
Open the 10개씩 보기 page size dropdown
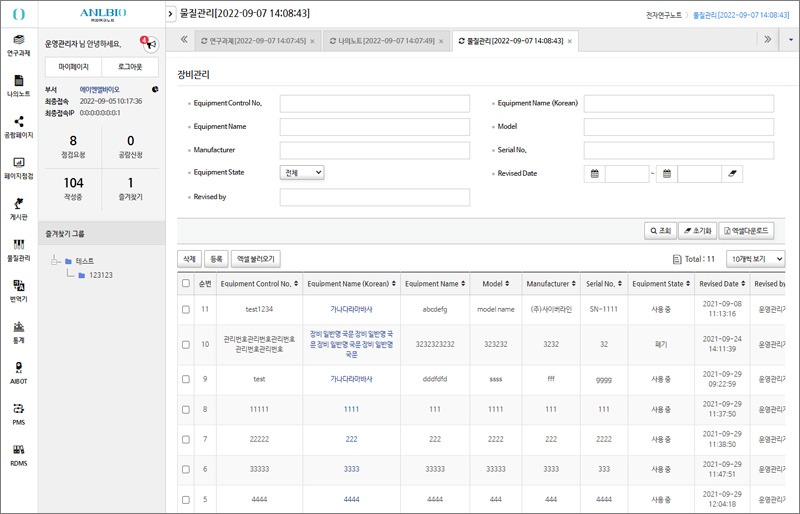point(755,259)
